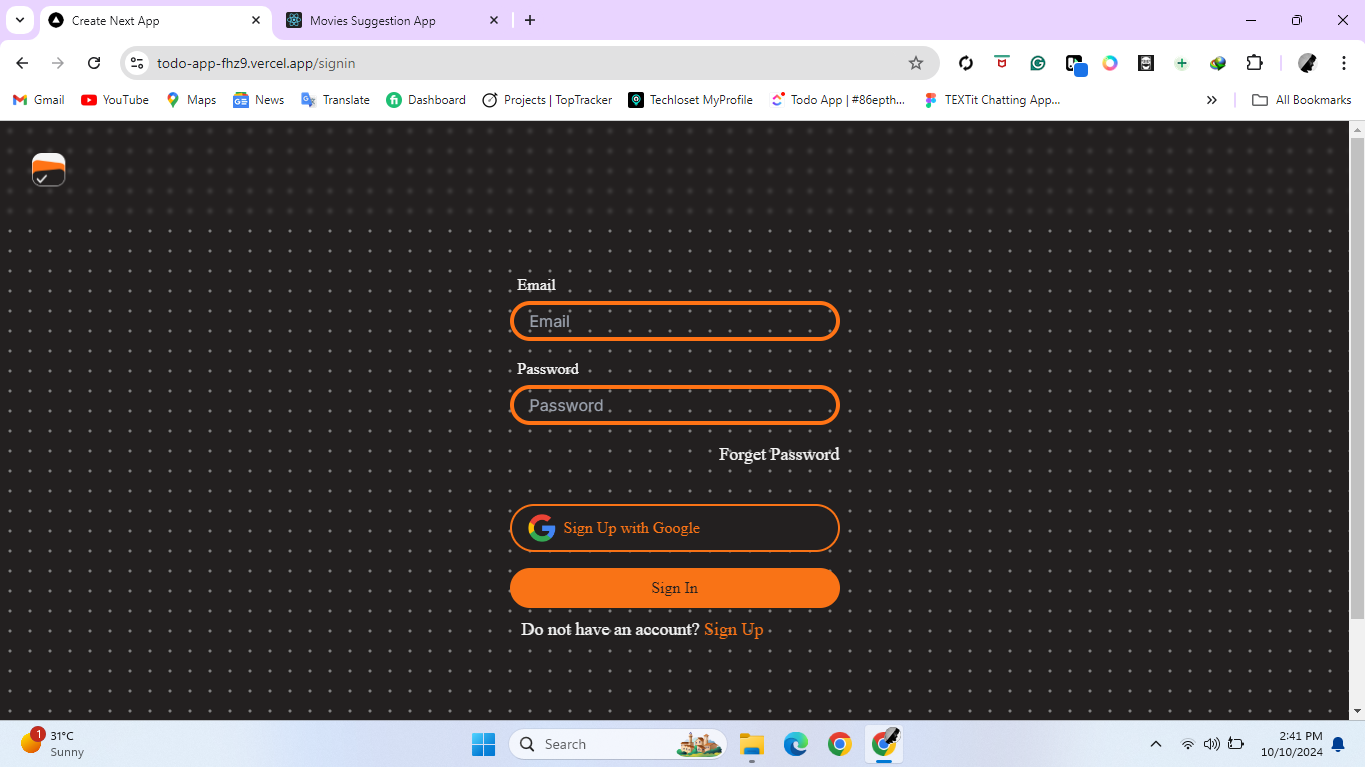Open File Explorer from the taskbar

(x=751, y=744)
